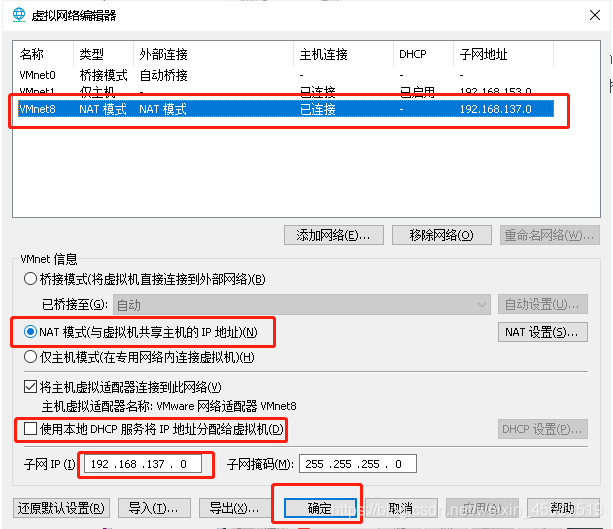Screen dimensions: 613x529
Task: Toggle 将主机虚拟适配器连接到此网络 checkbox
Action: [x=30, y=387]
